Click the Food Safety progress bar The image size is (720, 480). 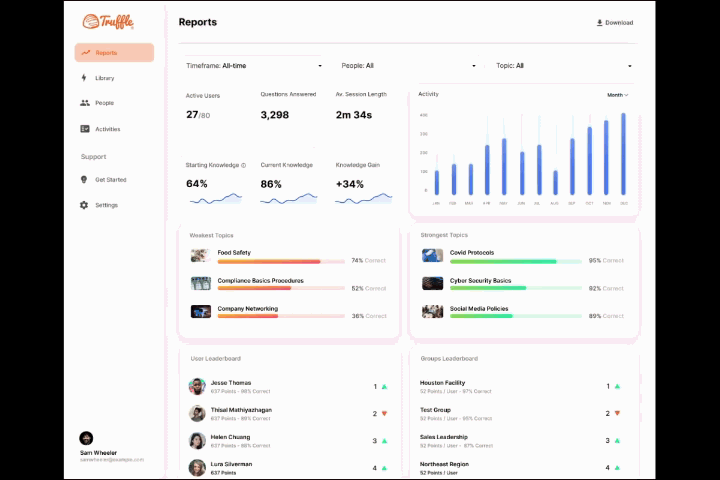[x=268, y=261]
